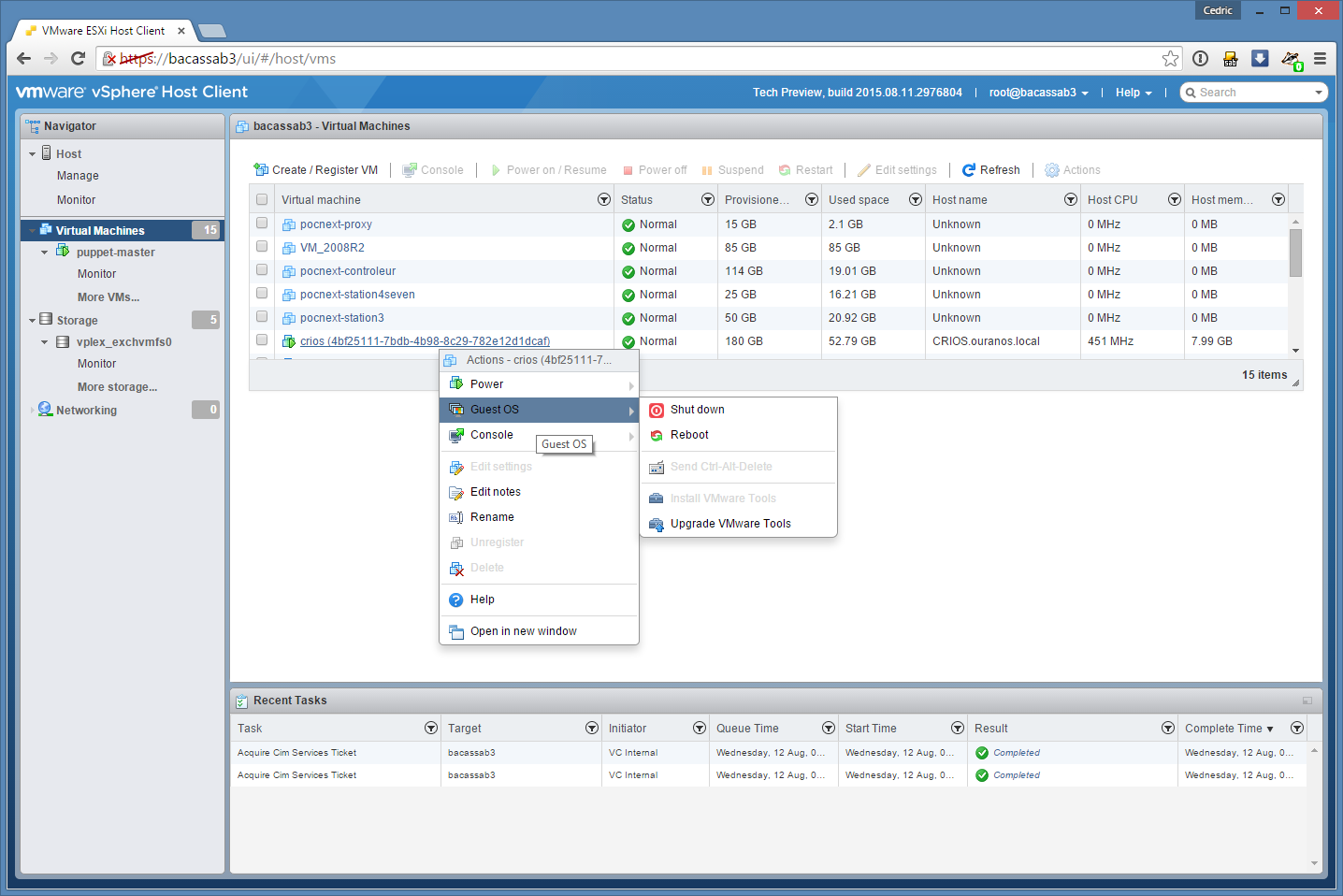Click the bookmark star in the address bar
Screen dimensions: 1343x896
[x=1170, y=59]
